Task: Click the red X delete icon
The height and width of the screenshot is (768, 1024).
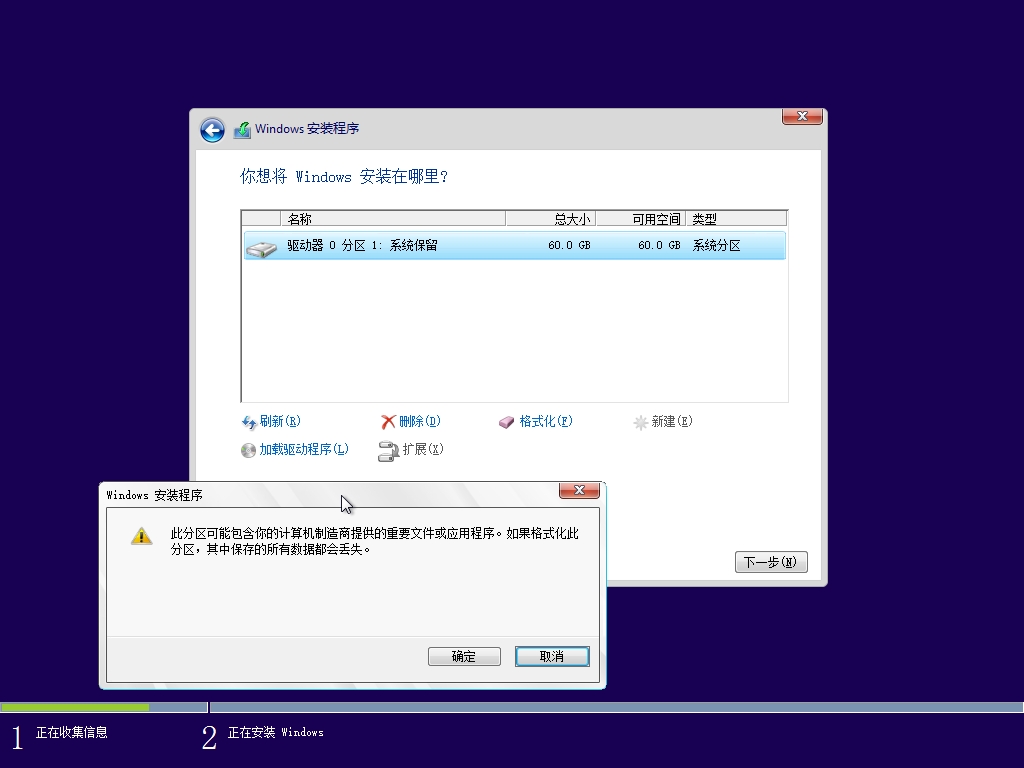Action: 388,423
